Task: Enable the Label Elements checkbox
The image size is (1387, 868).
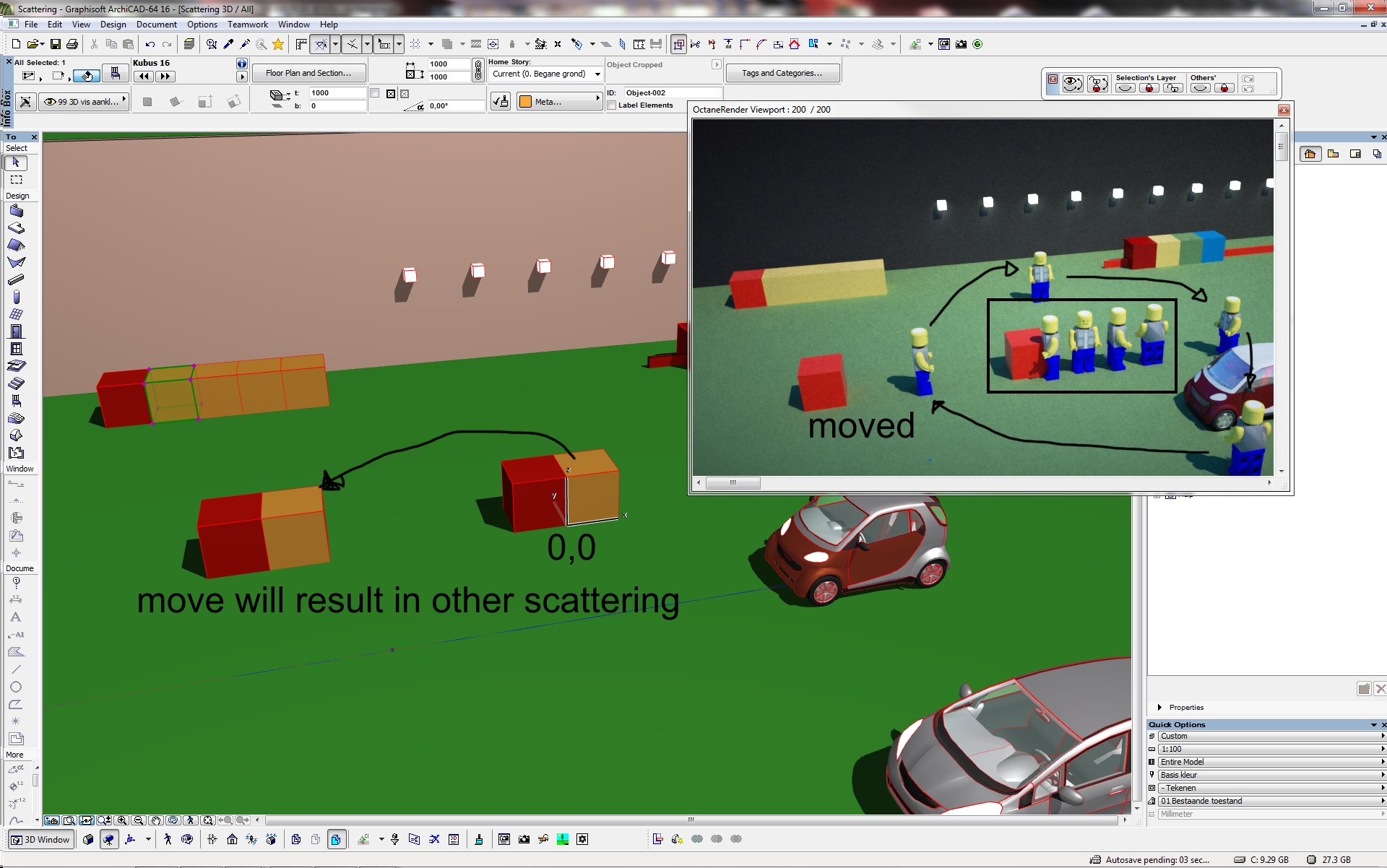Action: (612, 105)
